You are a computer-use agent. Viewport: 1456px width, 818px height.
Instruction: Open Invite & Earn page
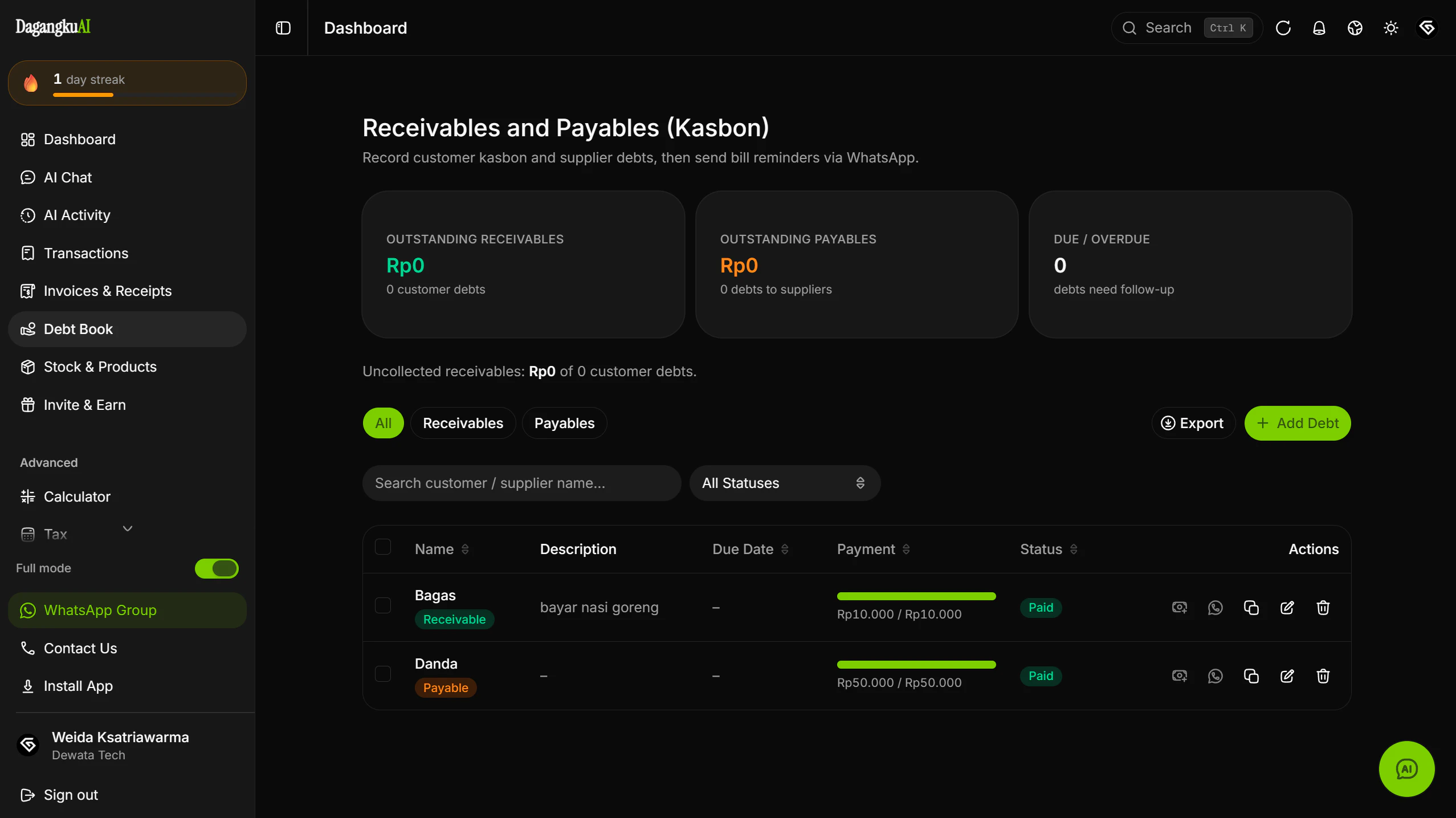coord(127,405)
